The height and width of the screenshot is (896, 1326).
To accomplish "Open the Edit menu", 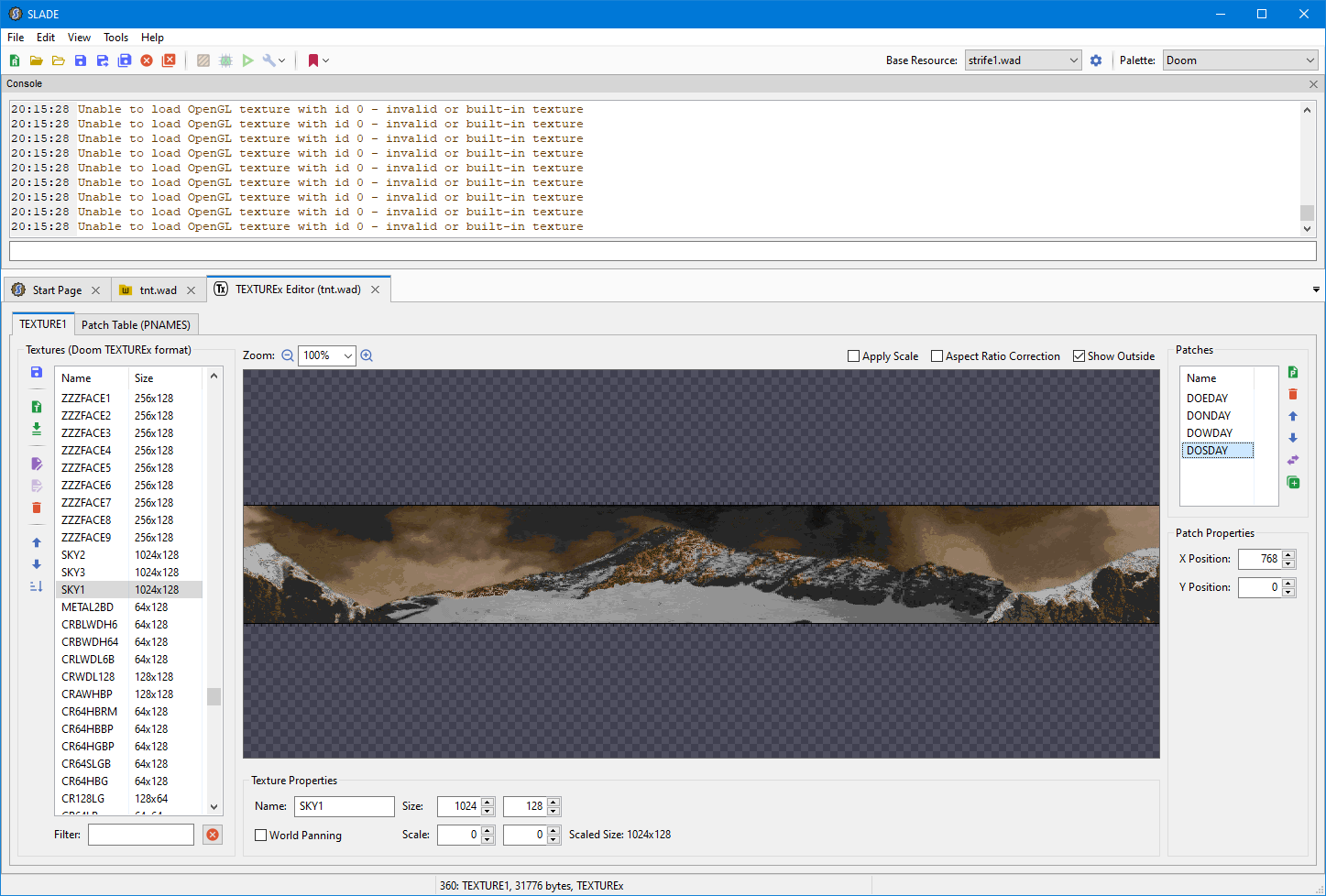I will [x=46, y=38].
